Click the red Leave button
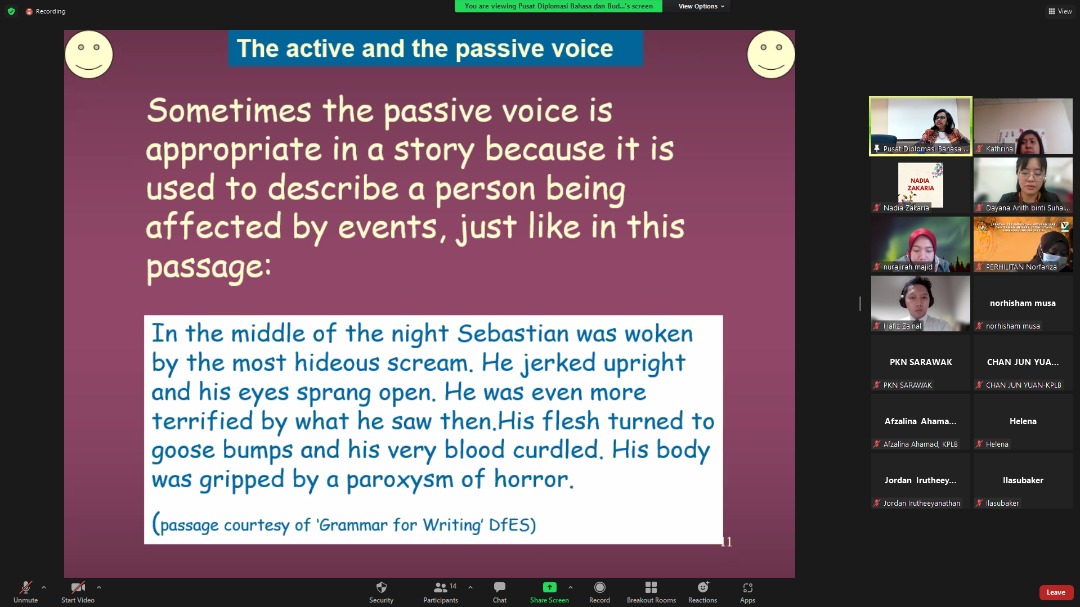1080x607 pixels. pos(1056,592)
